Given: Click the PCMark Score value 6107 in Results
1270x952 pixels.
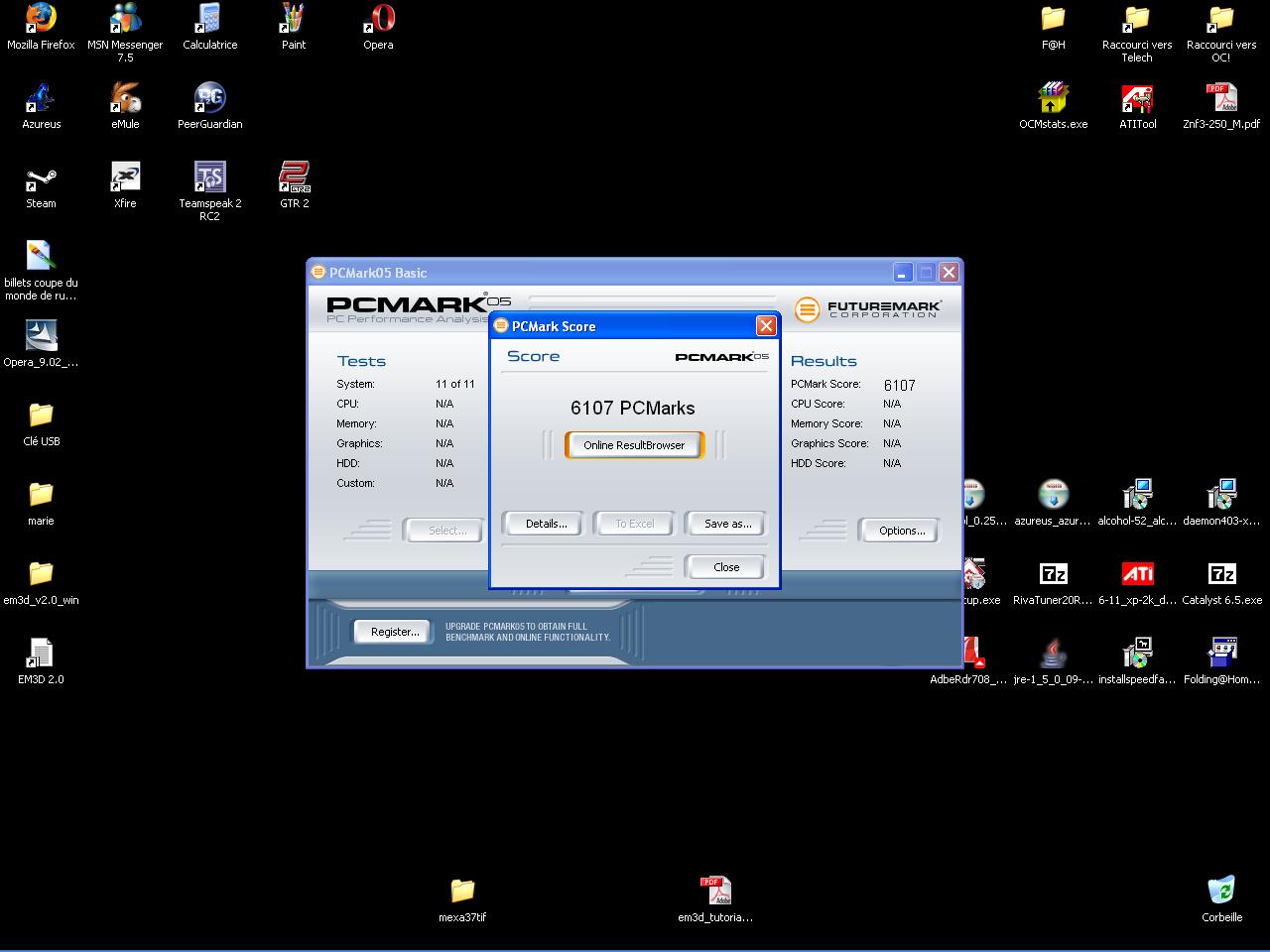Looking at the screenshot, I should (899, 385).
